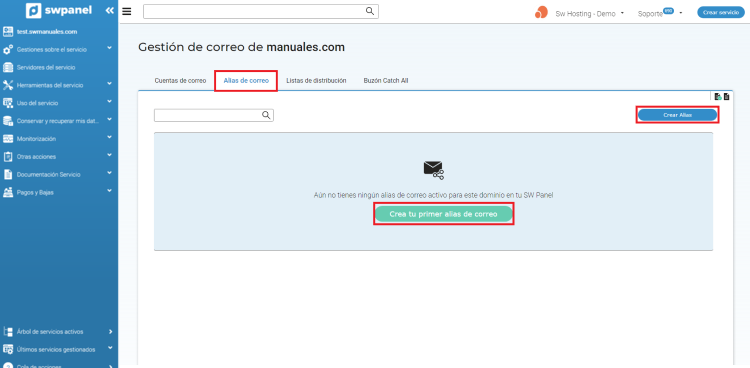Expand Documentación Servicio chevron
This screenshot has height=368, width=750.
(x=110, y=173)
